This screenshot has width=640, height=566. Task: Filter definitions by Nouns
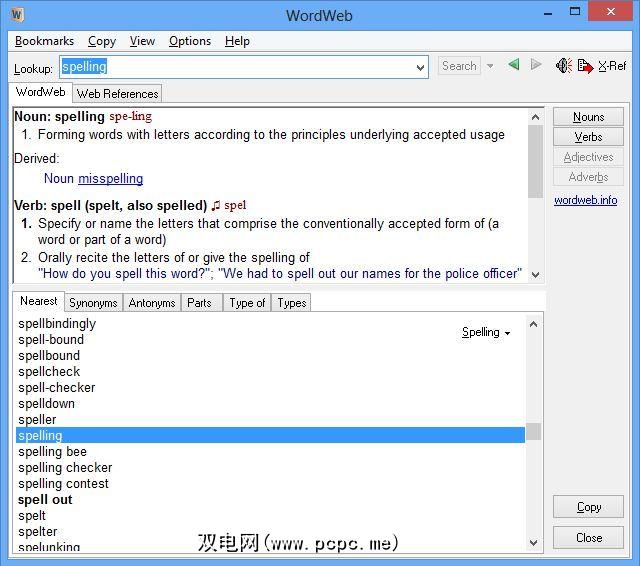(588, 117)
